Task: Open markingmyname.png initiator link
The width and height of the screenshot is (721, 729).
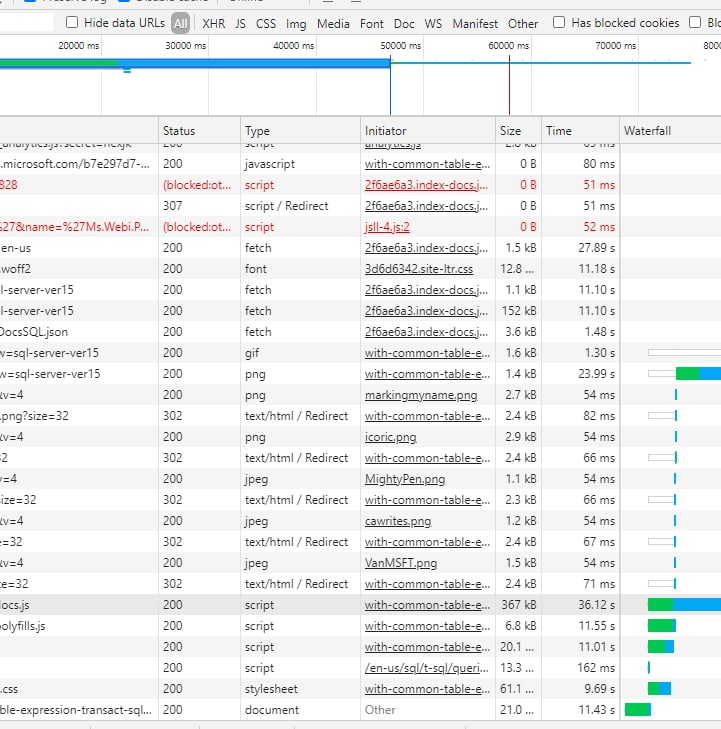Action: click(420, 395)
